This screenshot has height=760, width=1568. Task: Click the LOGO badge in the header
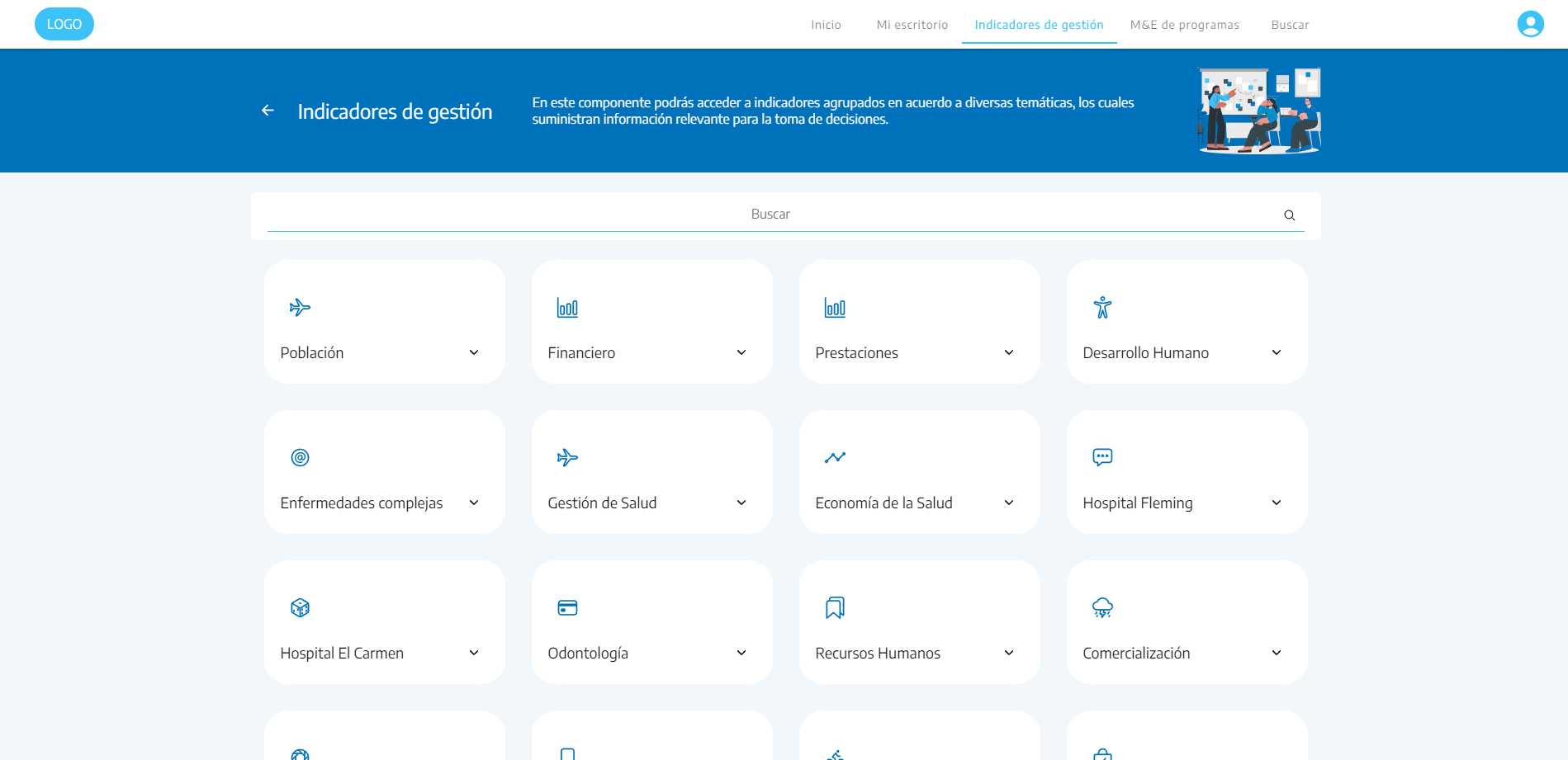[64, 24]
